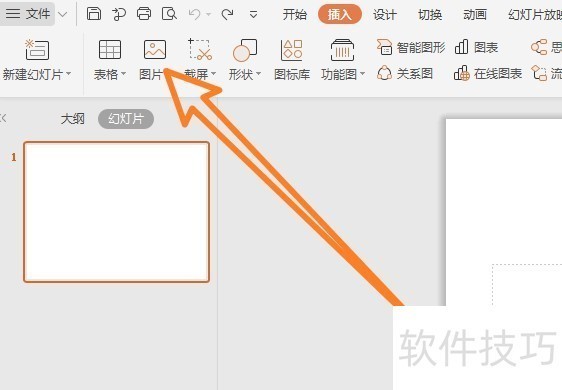This screenshot has width=562, height=390.
Task: Open the 设计 tab
Action: click(x=385, y=15)
